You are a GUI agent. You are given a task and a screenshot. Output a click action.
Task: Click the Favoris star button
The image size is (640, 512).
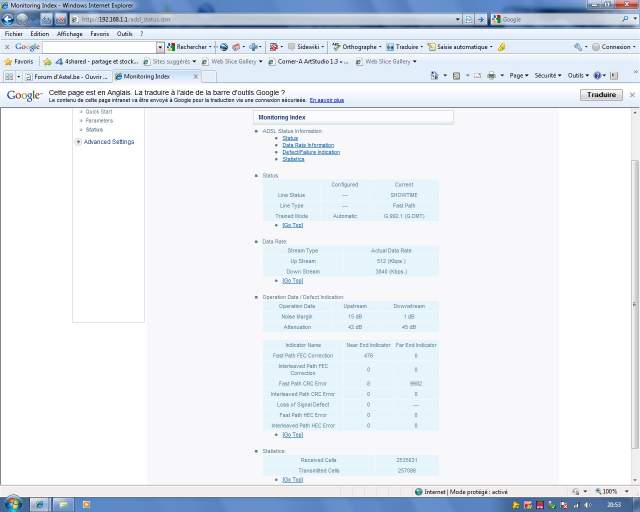click(23, 61)
